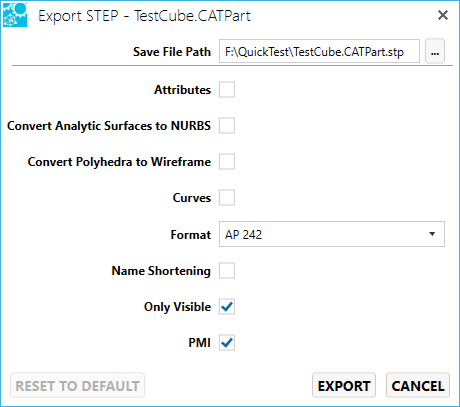460x407 pixels.
Task: Tick the Convert Polyhedra to Wireframe box
Action: [x=227, y=162]
